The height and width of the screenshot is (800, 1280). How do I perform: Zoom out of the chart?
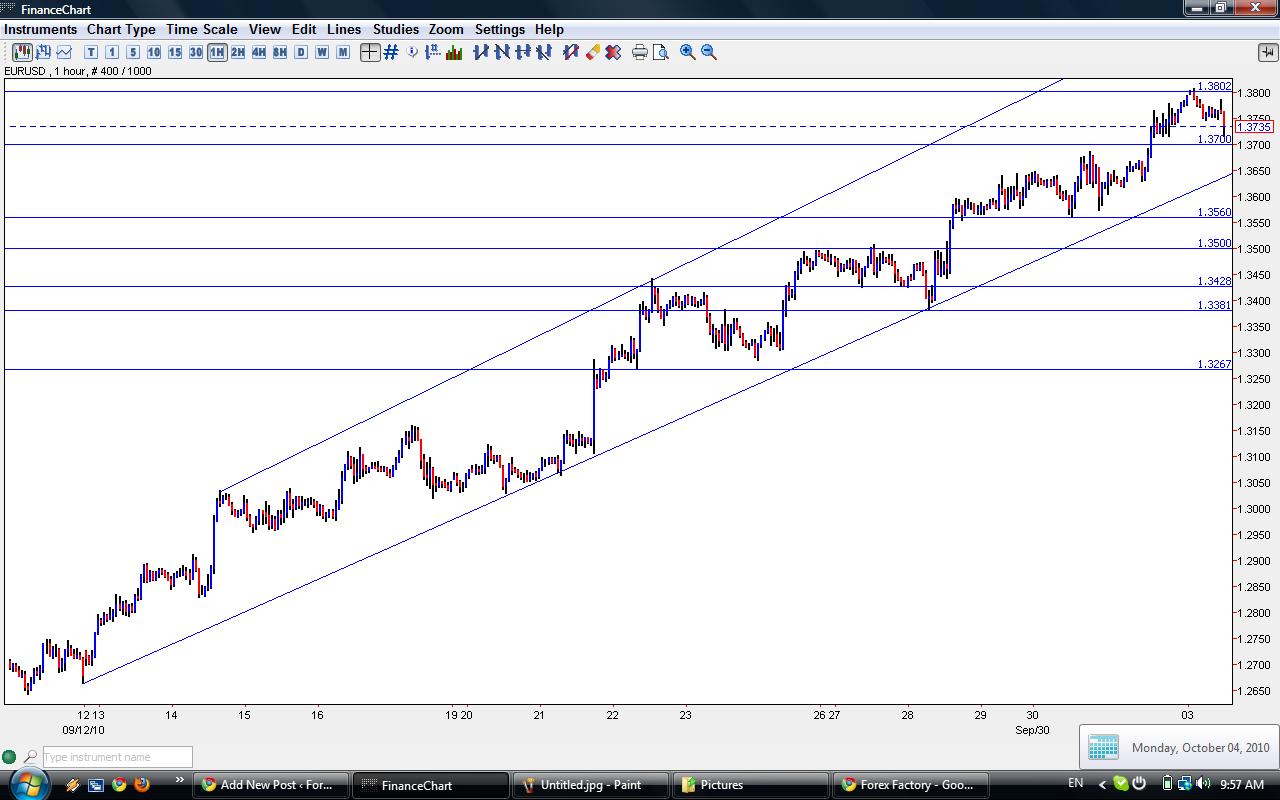pyautogui.click(x=709, y=52)
